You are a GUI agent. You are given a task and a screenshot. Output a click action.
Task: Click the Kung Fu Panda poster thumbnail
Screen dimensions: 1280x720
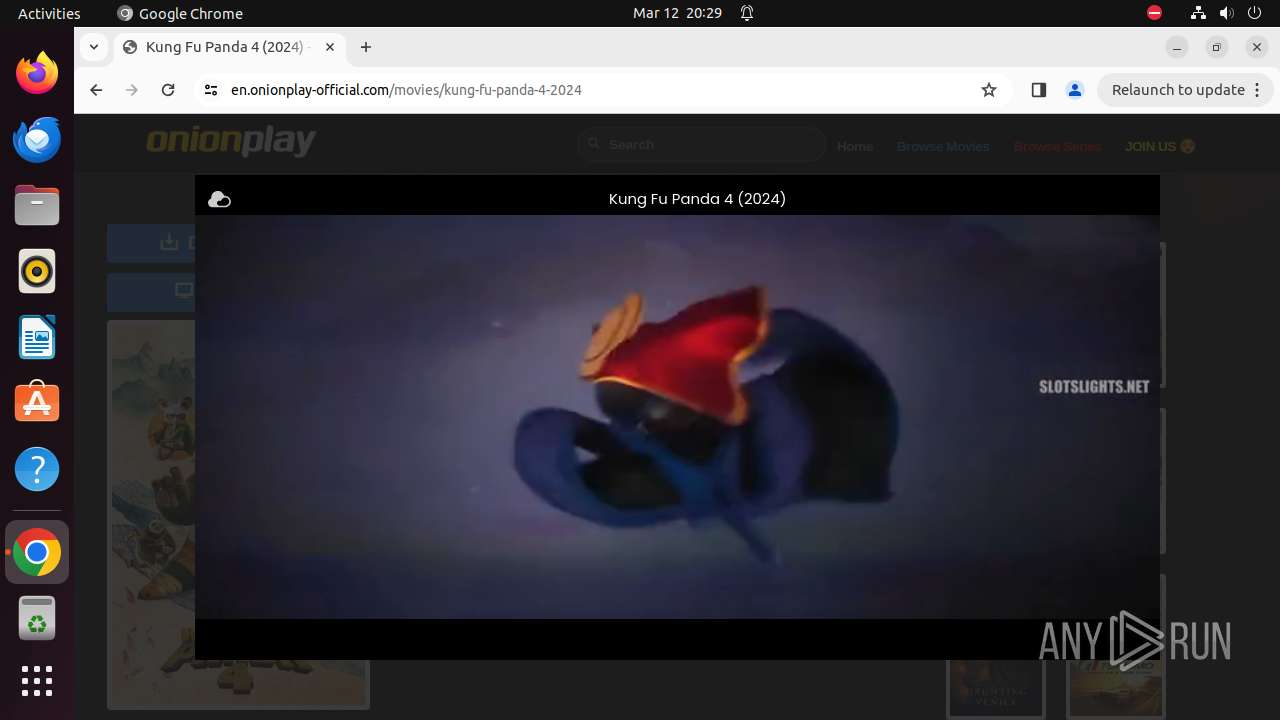pyautogui.click(x=238, y=514)
